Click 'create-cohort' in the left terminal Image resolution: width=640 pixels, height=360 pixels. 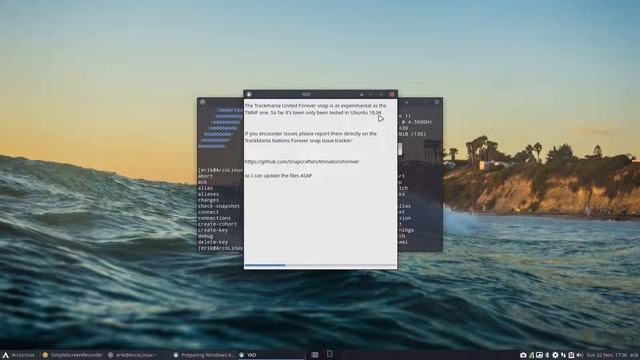point(217,224)
